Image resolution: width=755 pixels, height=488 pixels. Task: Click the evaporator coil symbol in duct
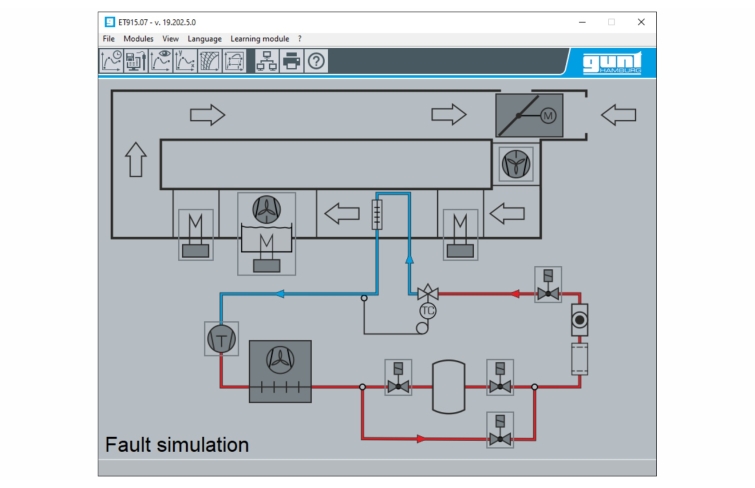coord(377,214)
